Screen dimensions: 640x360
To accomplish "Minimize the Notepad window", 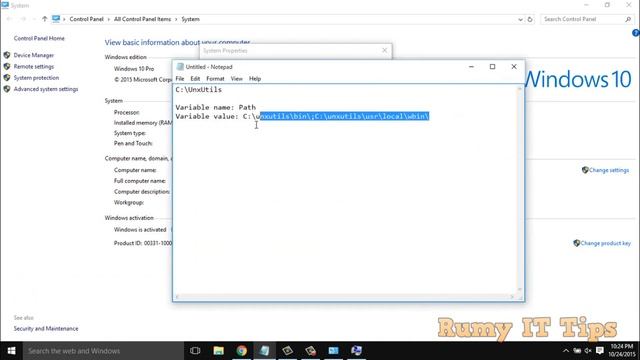I will pyautogui.click(x=471, y=67).
